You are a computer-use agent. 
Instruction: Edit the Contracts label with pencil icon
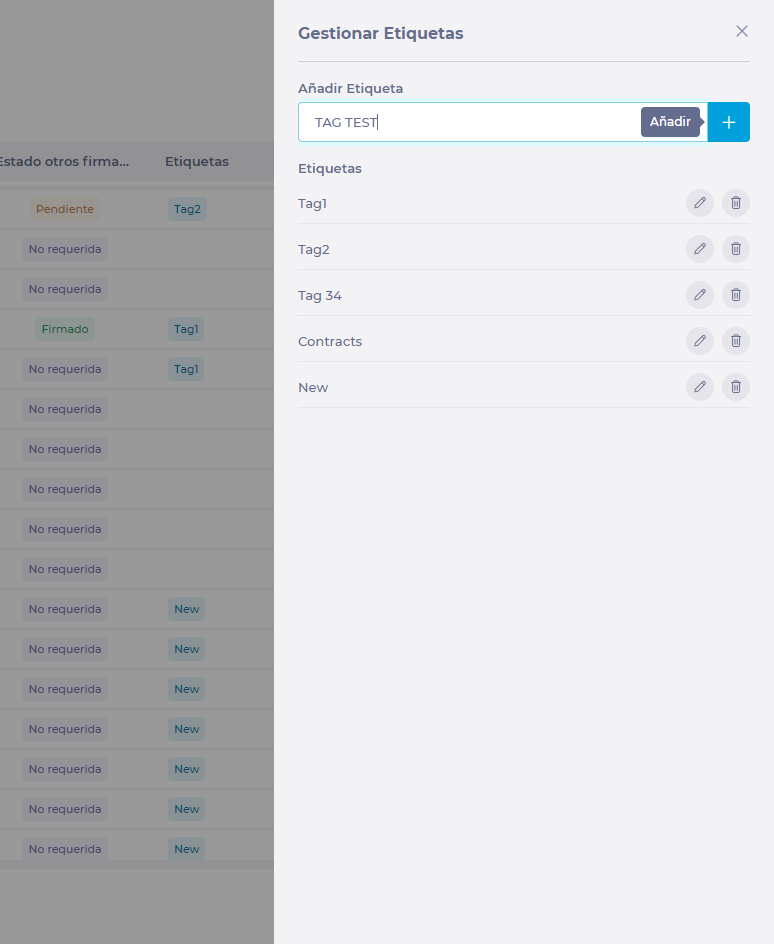point(700,341)
